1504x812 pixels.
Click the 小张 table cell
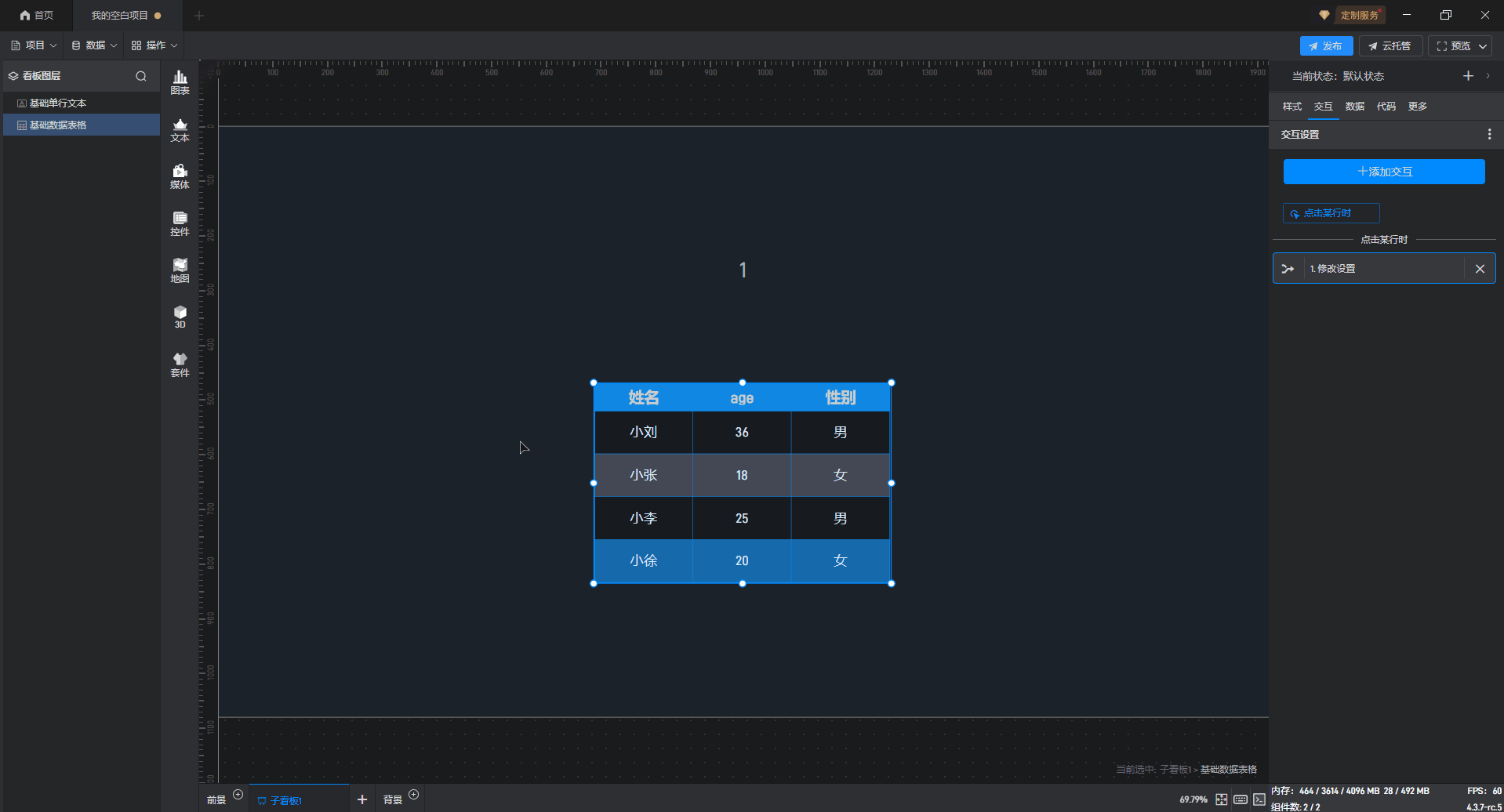coord(644,476)
